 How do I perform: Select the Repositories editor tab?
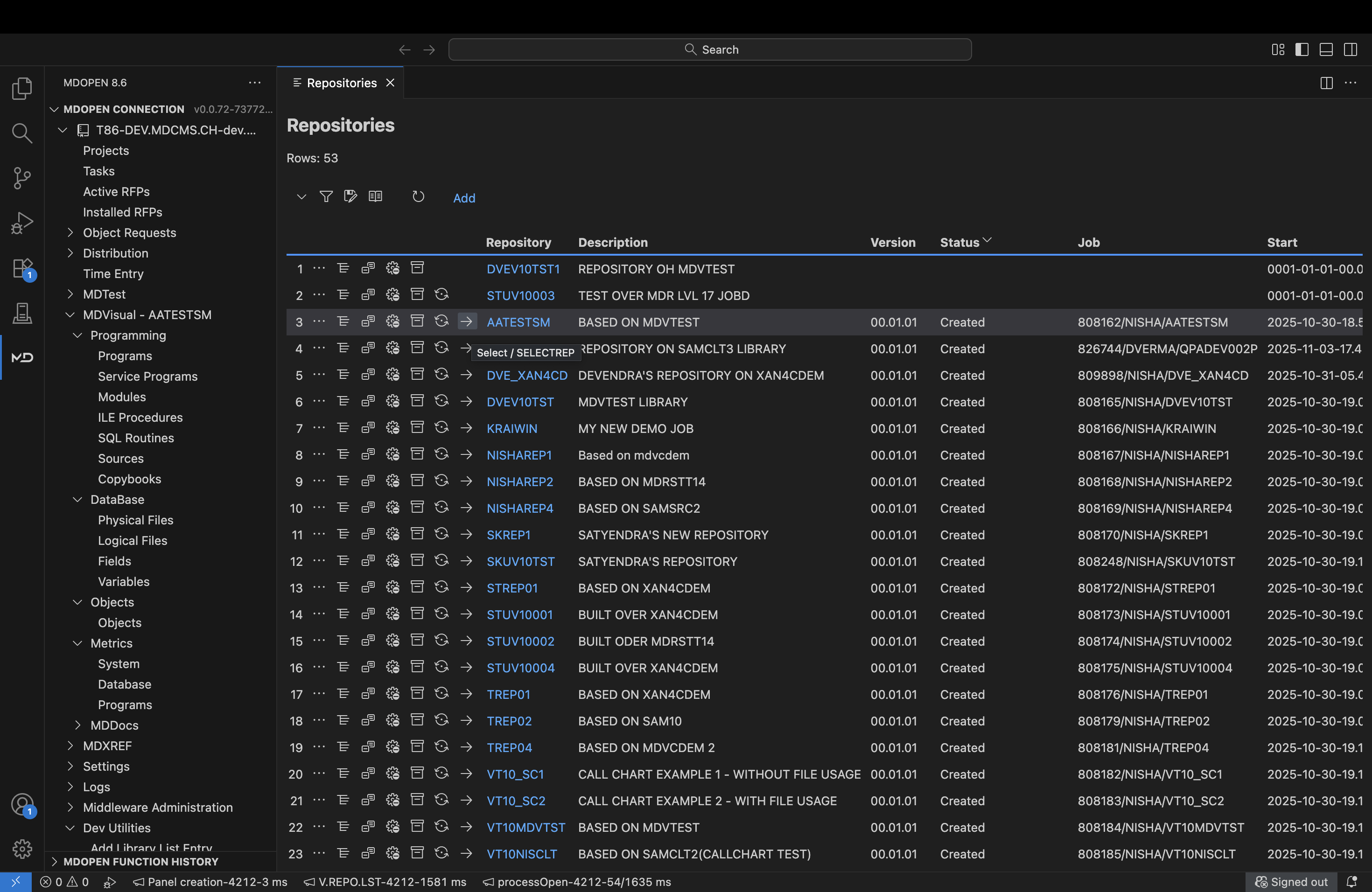click(341, 83)
